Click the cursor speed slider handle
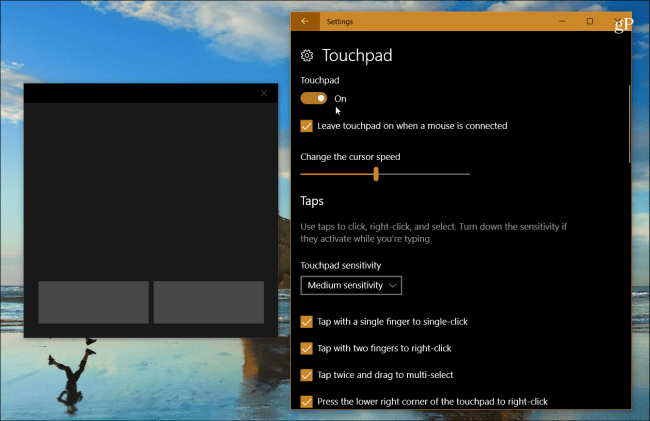650x421 pixels. point(376,174)
